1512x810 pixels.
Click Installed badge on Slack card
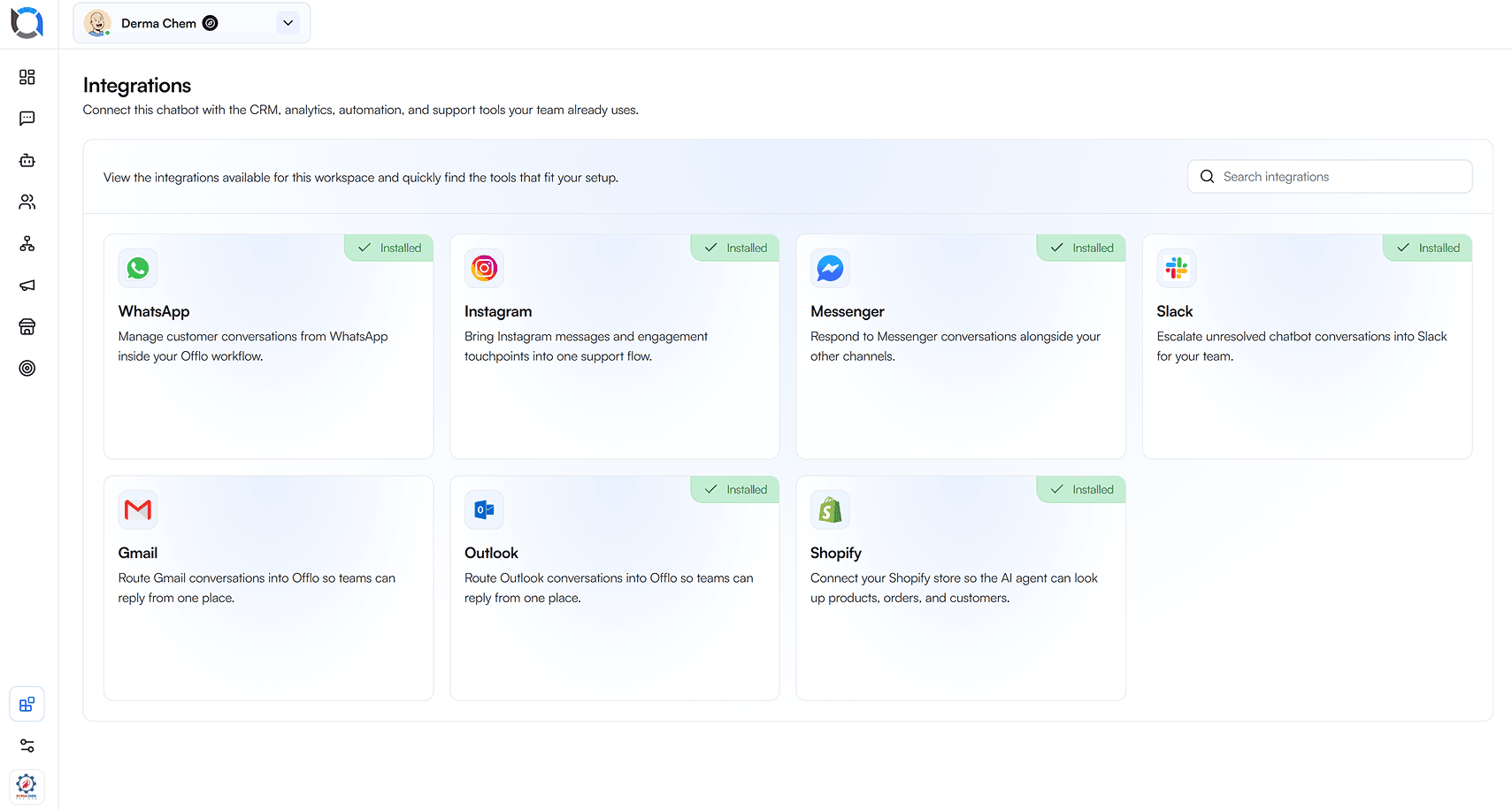pyautogui.click(x=1428, y=248)
